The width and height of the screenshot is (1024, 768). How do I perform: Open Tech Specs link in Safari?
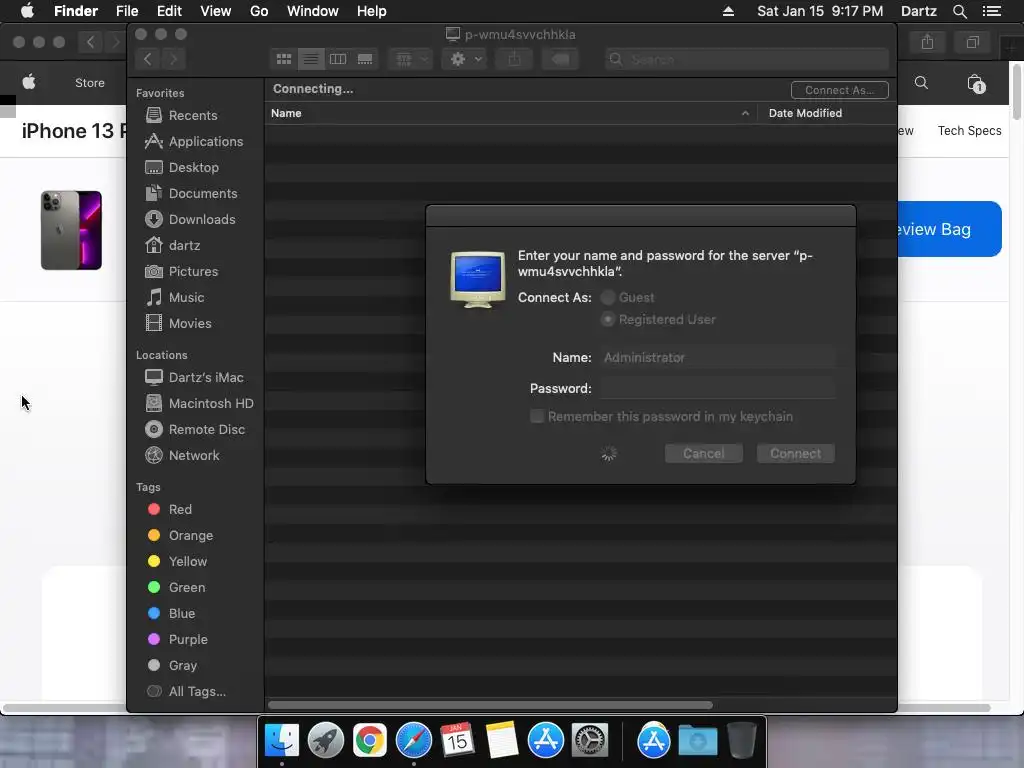click(969, 131)
